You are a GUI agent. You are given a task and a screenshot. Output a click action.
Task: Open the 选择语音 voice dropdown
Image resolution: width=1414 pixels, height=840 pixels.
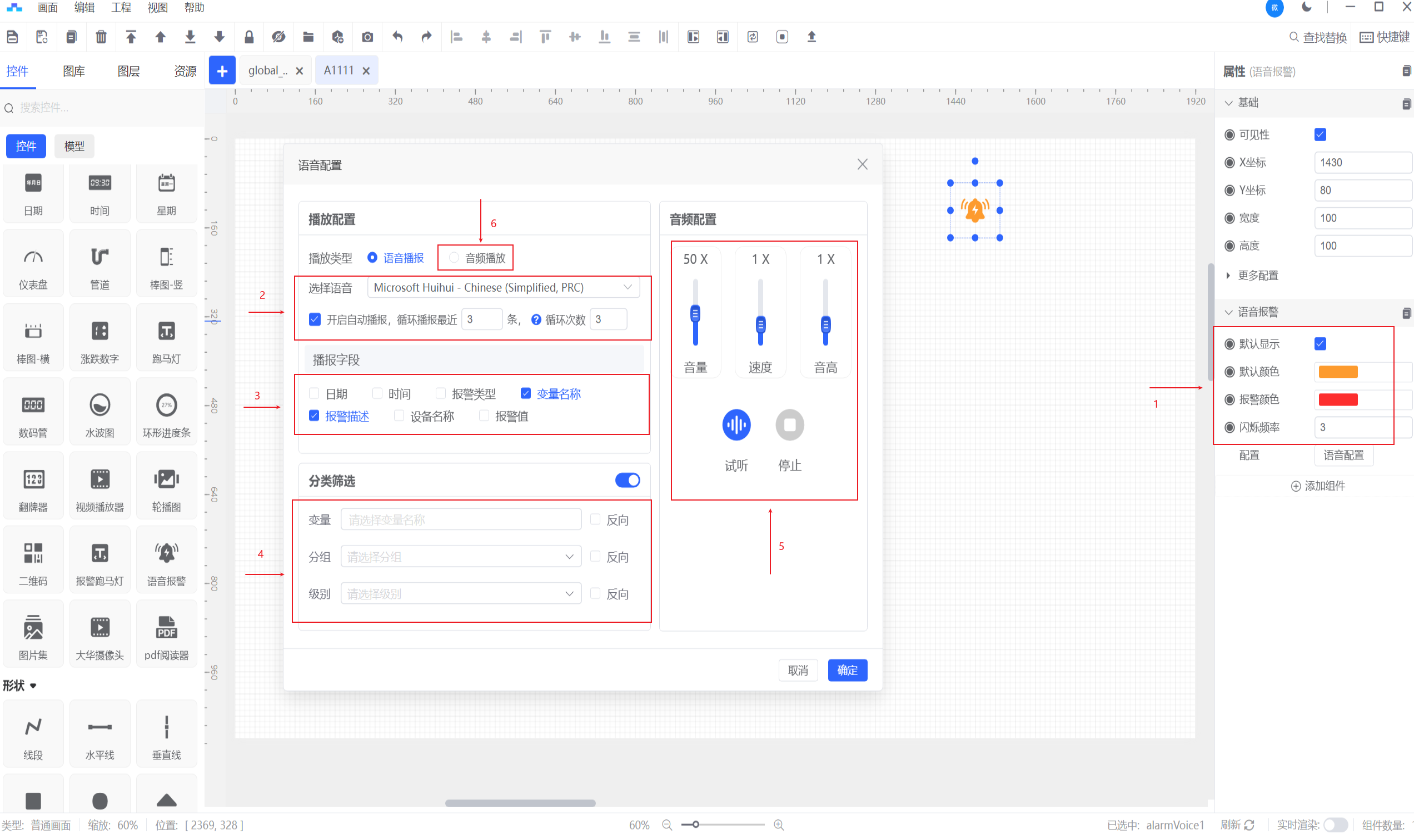tap(503, 288)
